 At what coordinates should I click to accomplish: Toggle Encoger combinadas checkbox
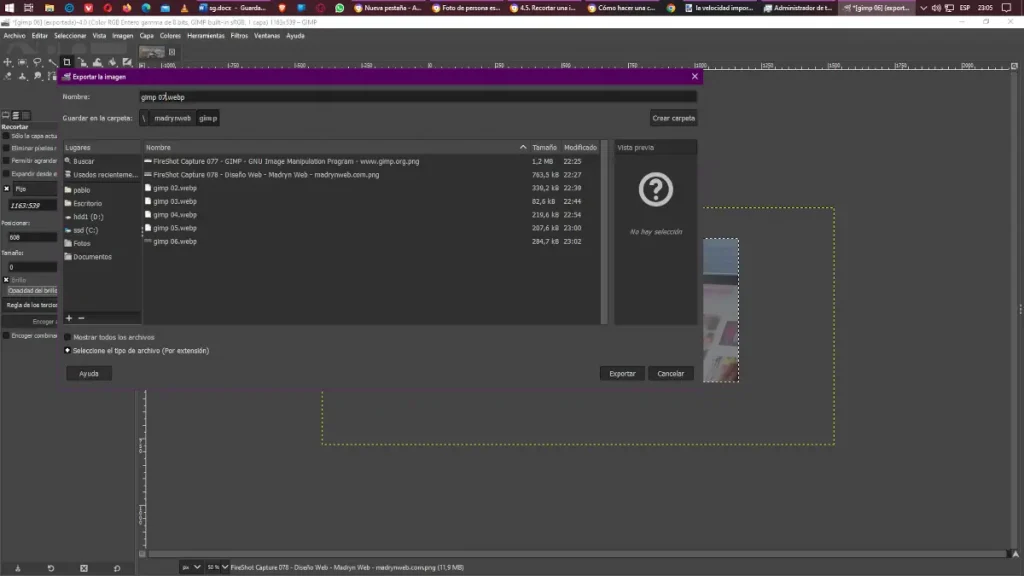[6, 336]
